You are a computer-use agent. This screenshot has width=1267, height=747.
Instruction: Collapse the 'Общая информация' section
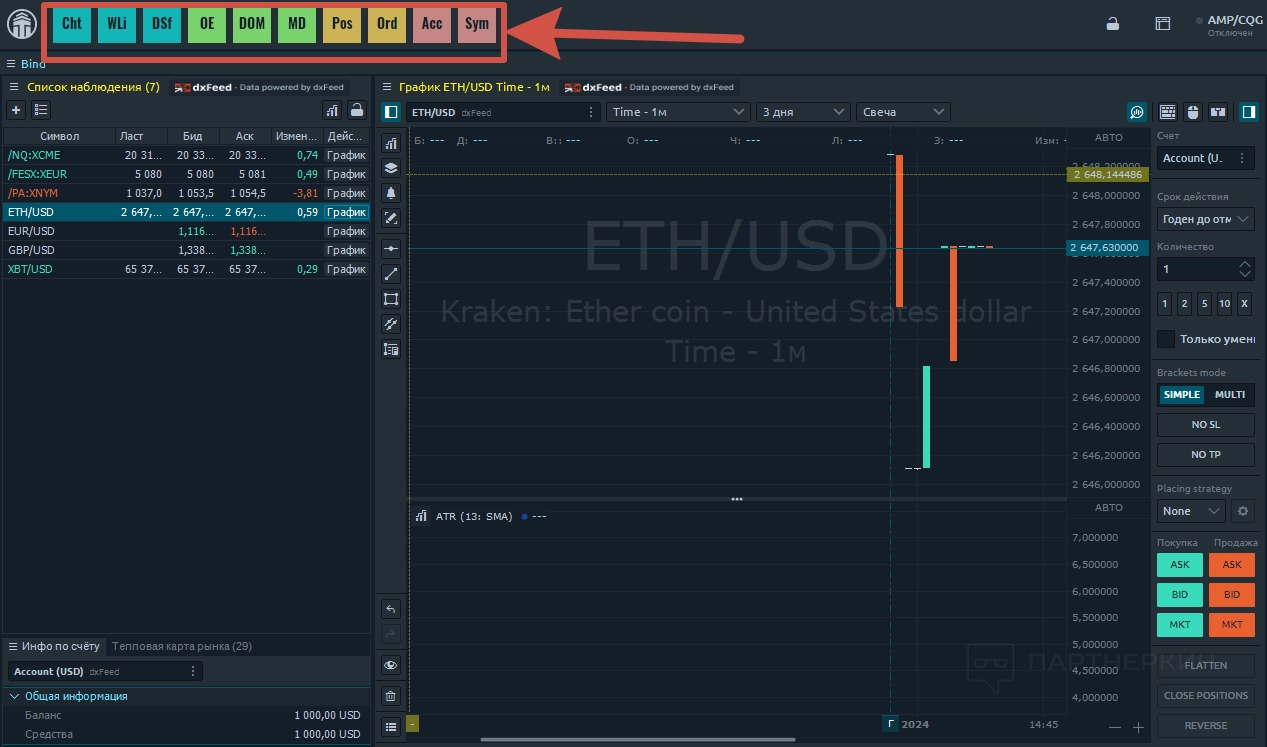tap(15, 696)
